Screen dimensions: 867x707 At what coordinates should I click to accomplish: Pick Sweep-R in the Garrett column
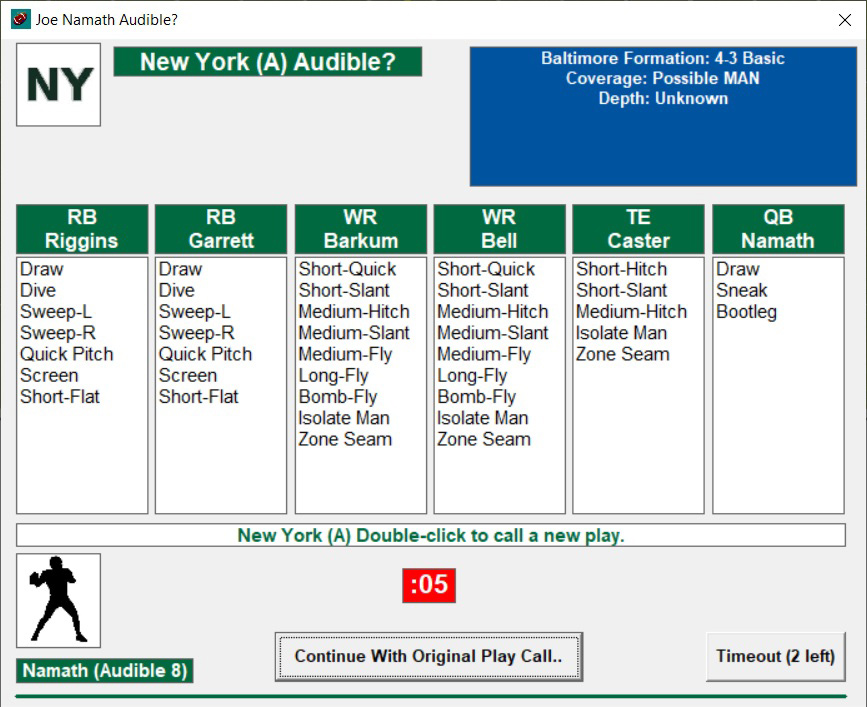196,333
